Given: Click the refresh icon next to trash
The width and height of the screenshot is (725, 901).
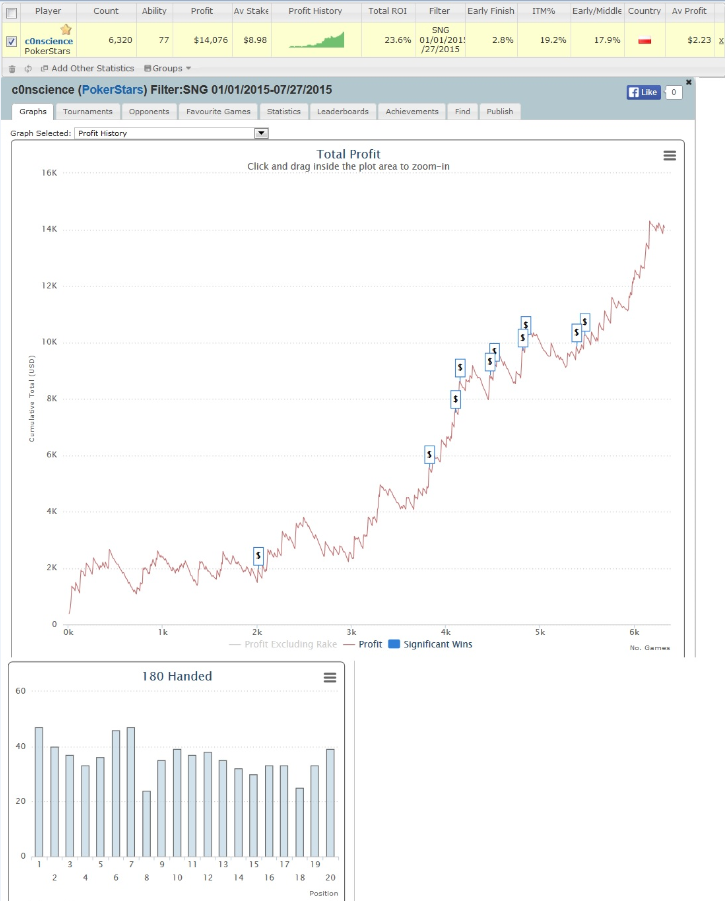Looking at the screenshot, I should pos(28,68).
